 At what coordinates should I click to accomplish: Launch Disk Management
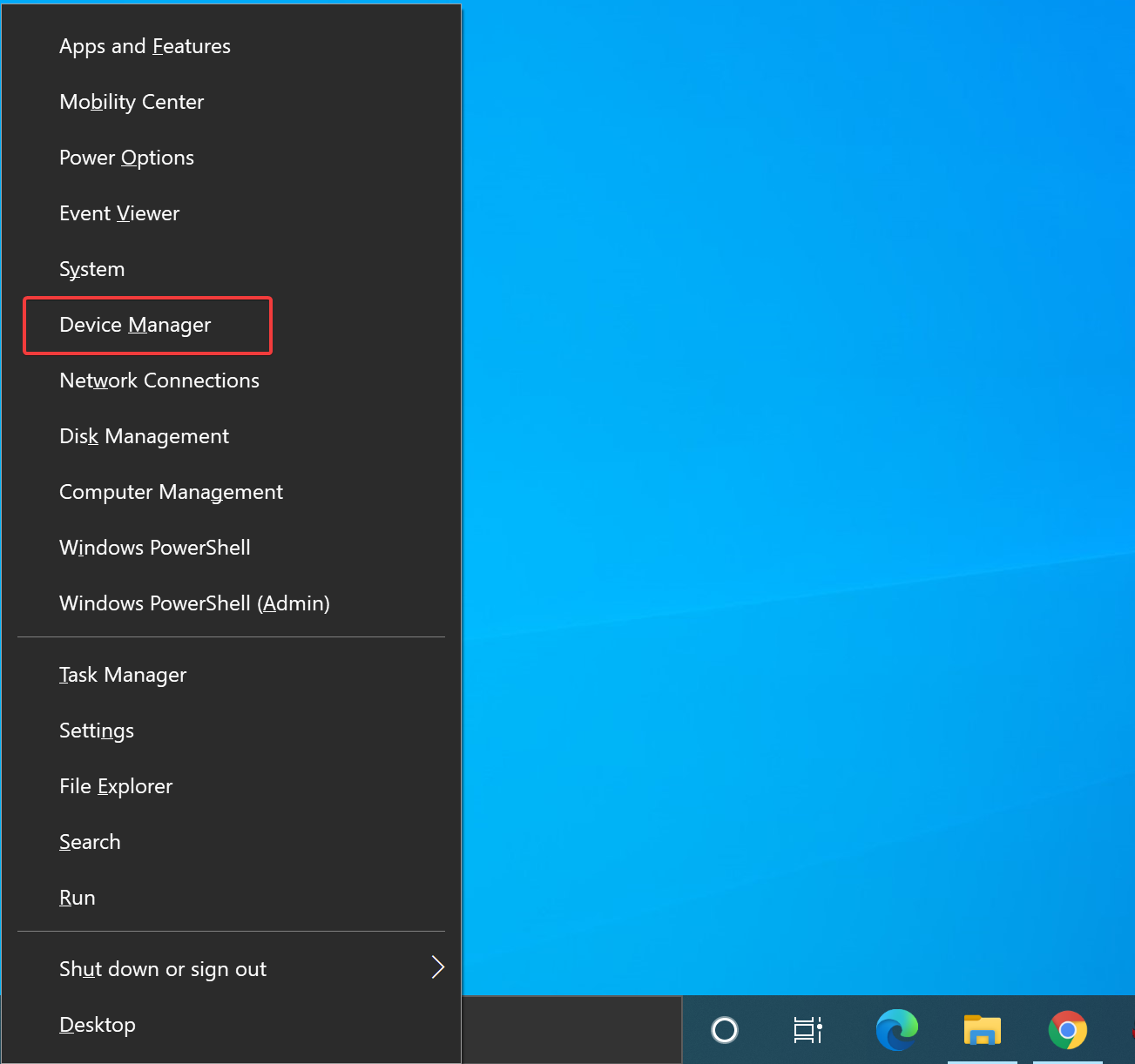point(231,436)
